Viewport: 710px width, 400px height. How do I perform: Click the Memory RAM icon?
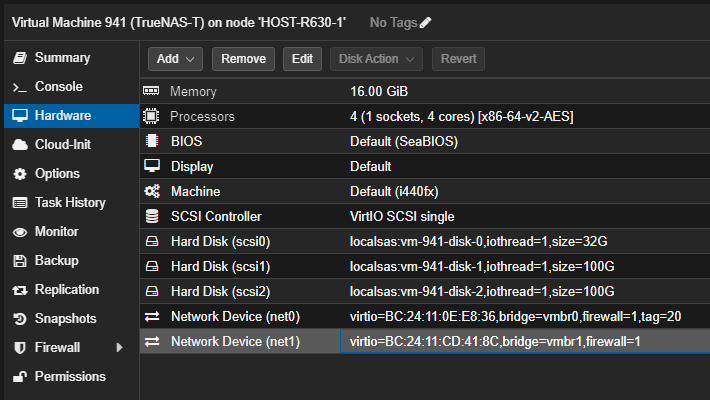151,91
